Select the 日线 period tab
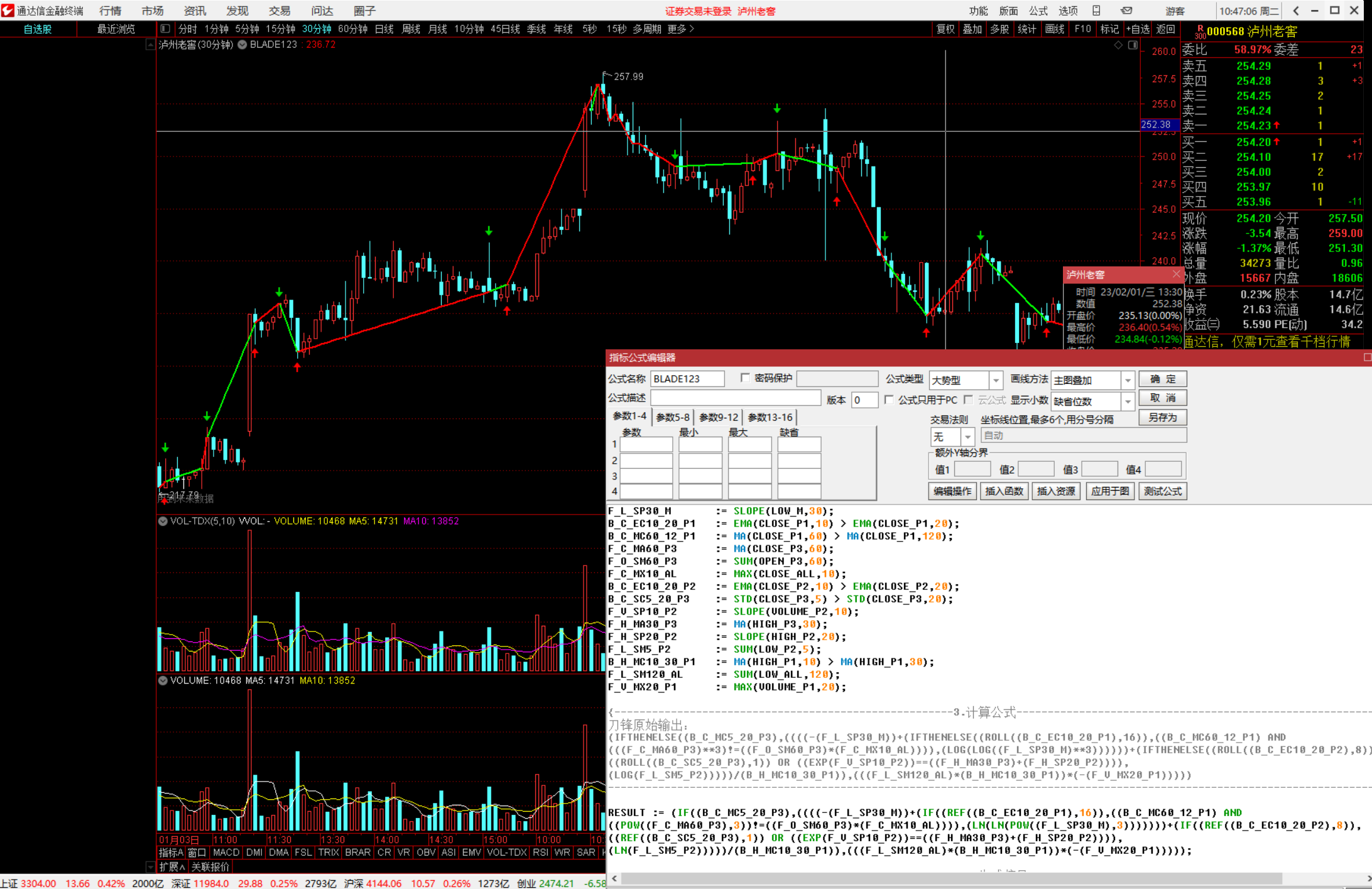This screenshot has width=1372, height=889. tap(384, 29)
